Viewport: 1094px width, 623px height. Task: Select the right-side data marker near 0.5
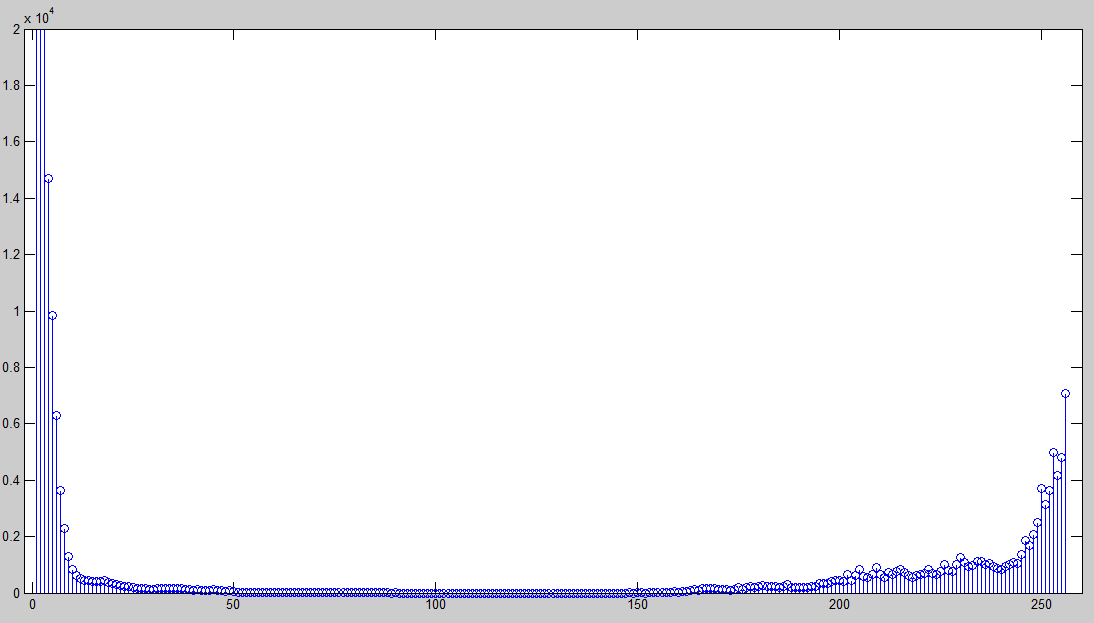pos(1053,452)
